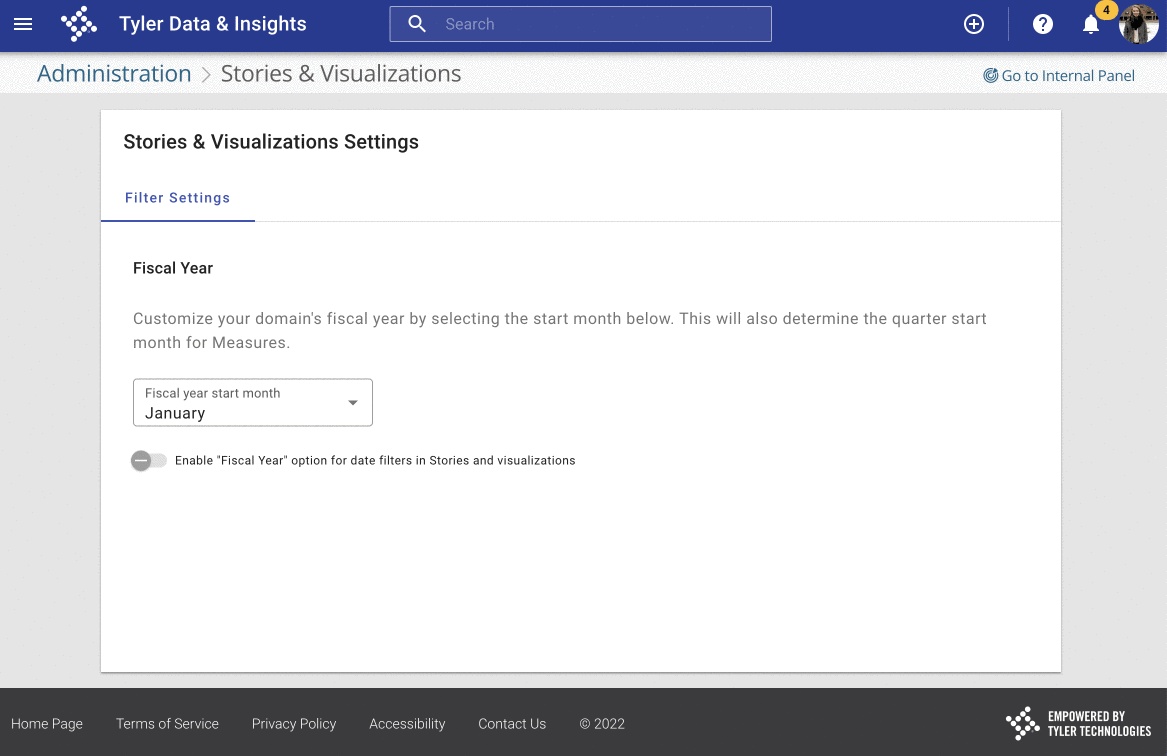1167x756 pixels.
Task: Open the Fiscal year start month dropdown
Action: point(253,403)
